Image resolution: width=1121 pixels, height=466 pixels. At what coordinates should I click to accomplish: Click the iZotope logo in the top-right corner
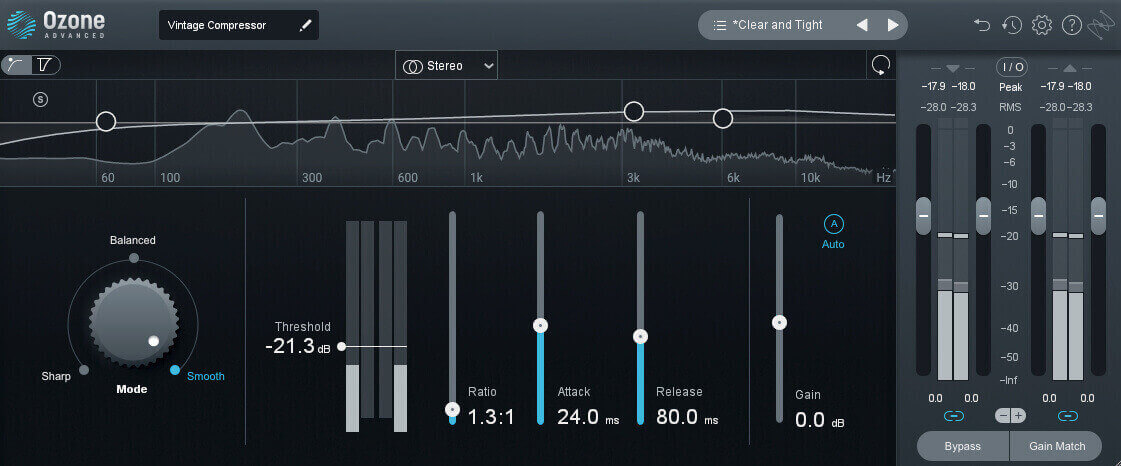[x=1101, y=26]
